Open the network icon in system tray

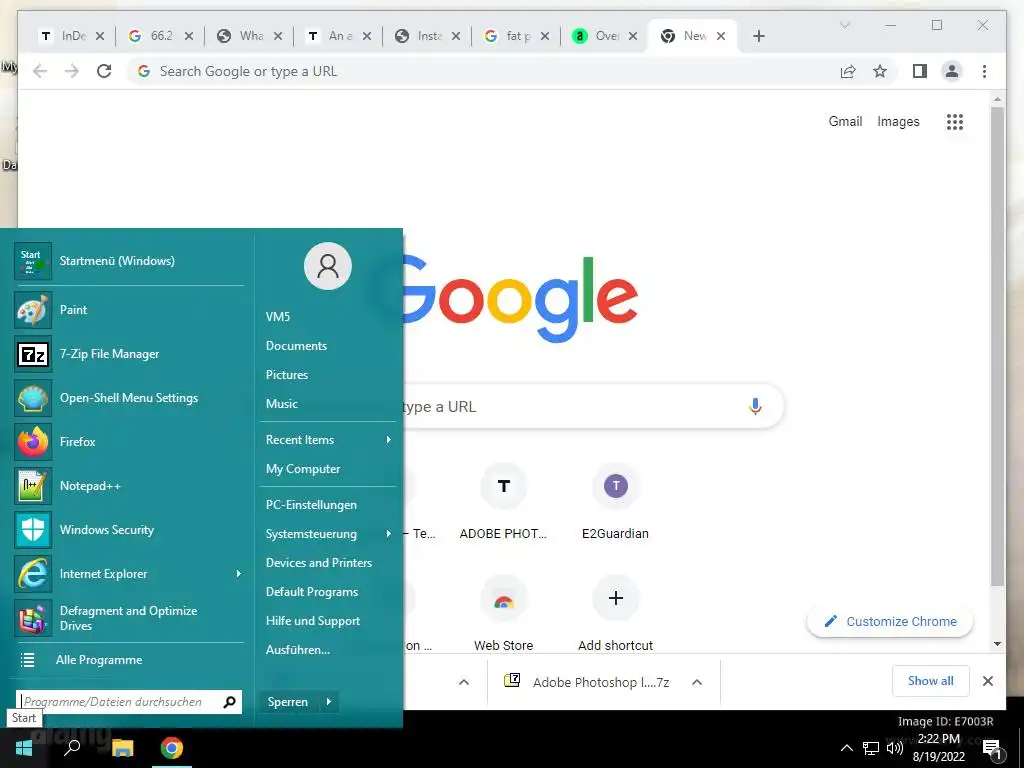(871, 748)
